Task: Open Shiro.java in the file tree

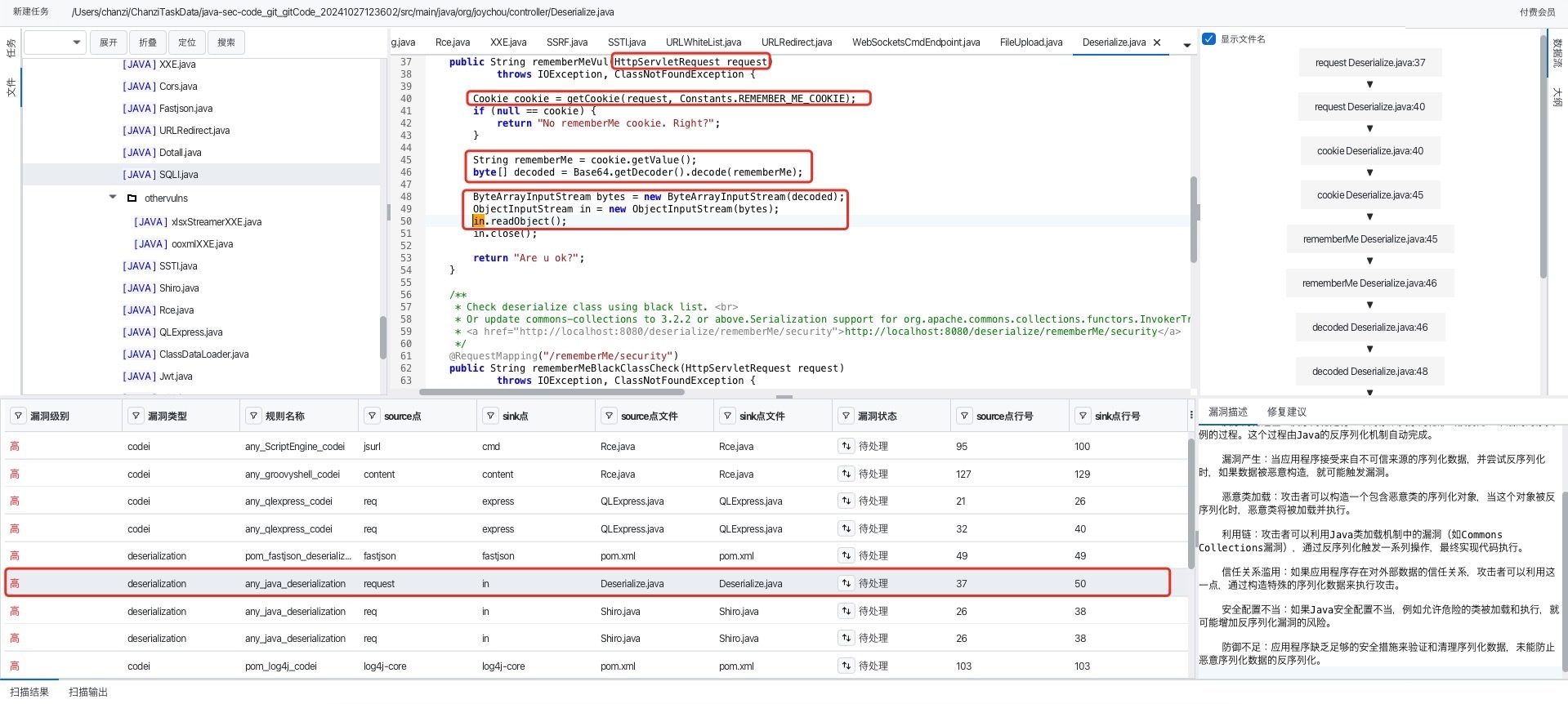Action: click(178, 288)
